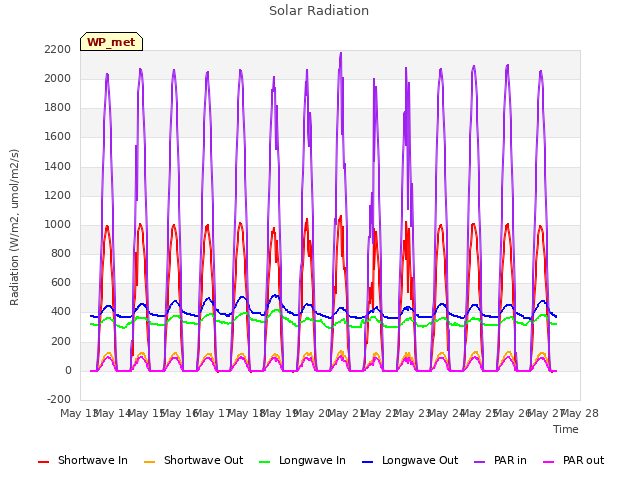Click the 1400 y-axis tick label
The width and height of the screenshot is (640, 480).
(58, 167)
